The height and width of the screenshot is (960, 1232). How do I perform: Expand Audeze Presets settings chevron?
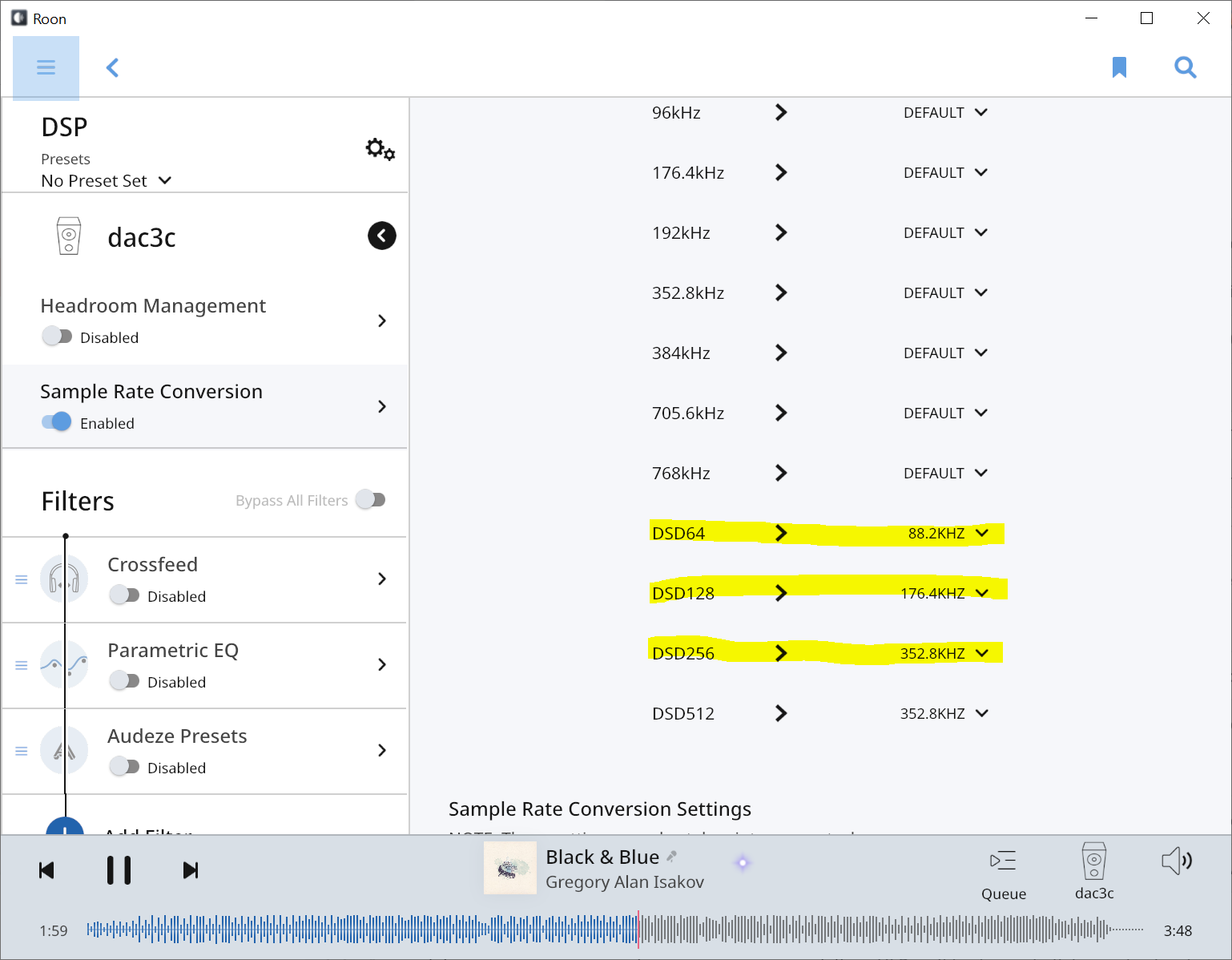382,750
